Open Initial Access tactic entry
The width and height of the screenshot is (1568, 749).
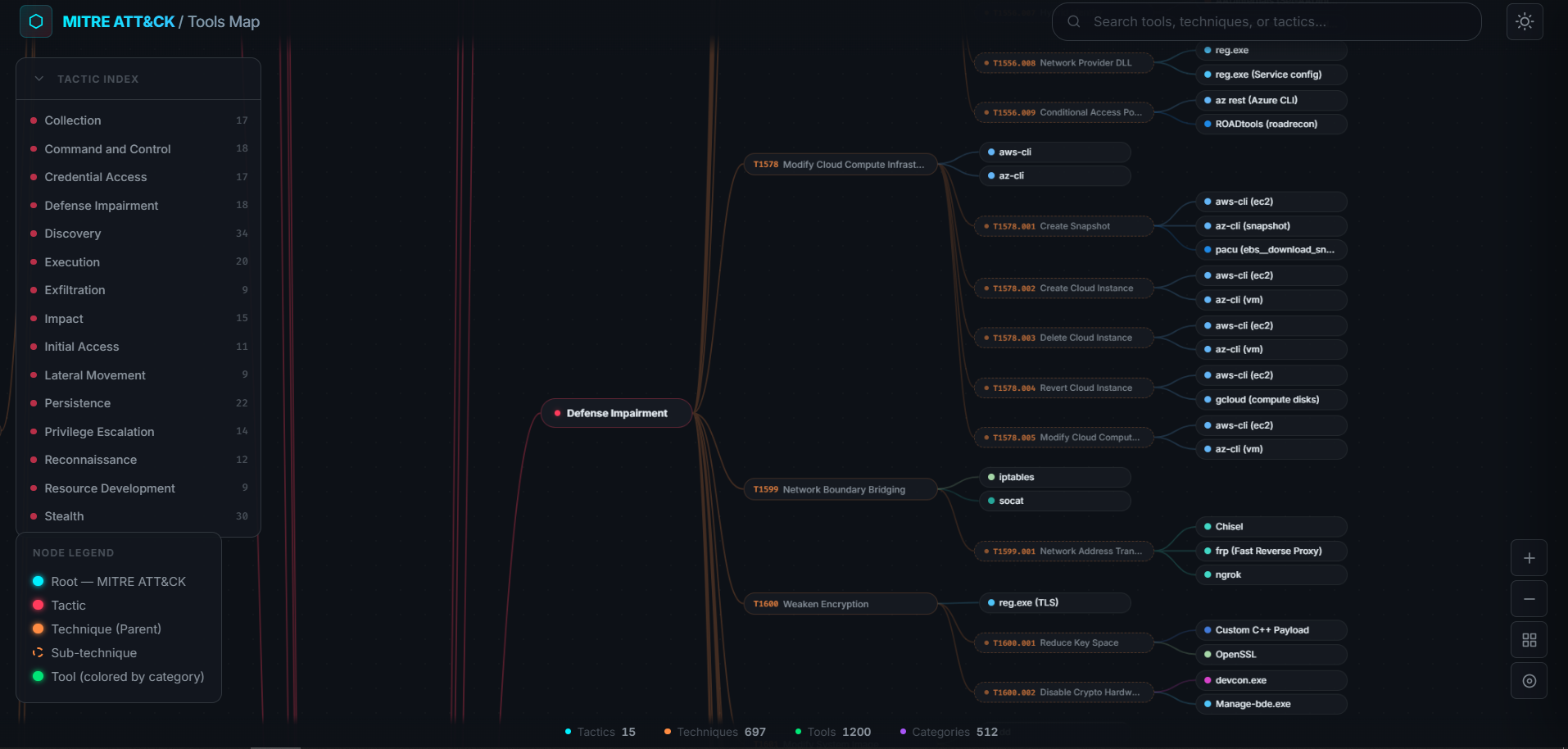point(138,347)
